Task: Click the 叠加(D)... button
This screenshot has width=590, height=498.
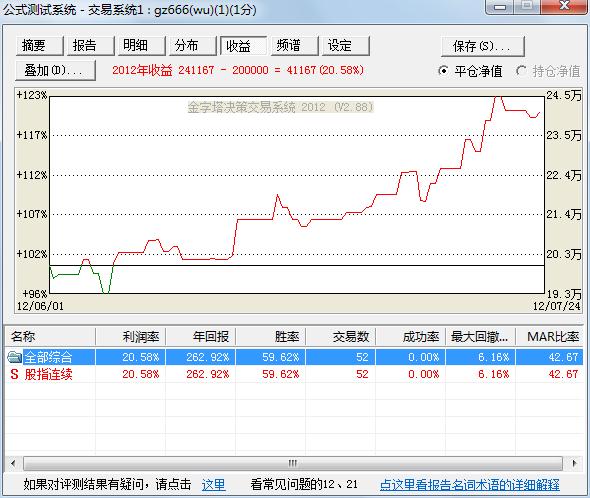Action: coord(55,70)
